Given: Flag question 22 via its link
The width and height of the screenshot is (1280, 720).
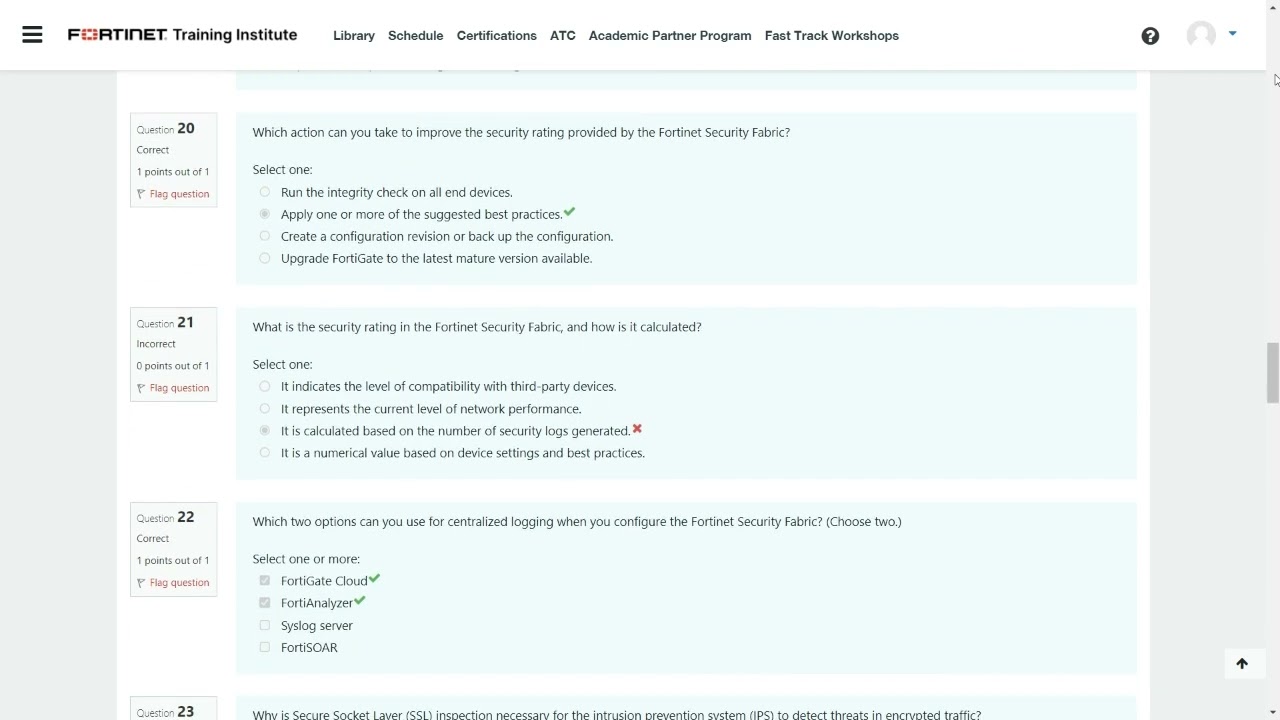Looking at the screenshot, I should coord(179,583).
